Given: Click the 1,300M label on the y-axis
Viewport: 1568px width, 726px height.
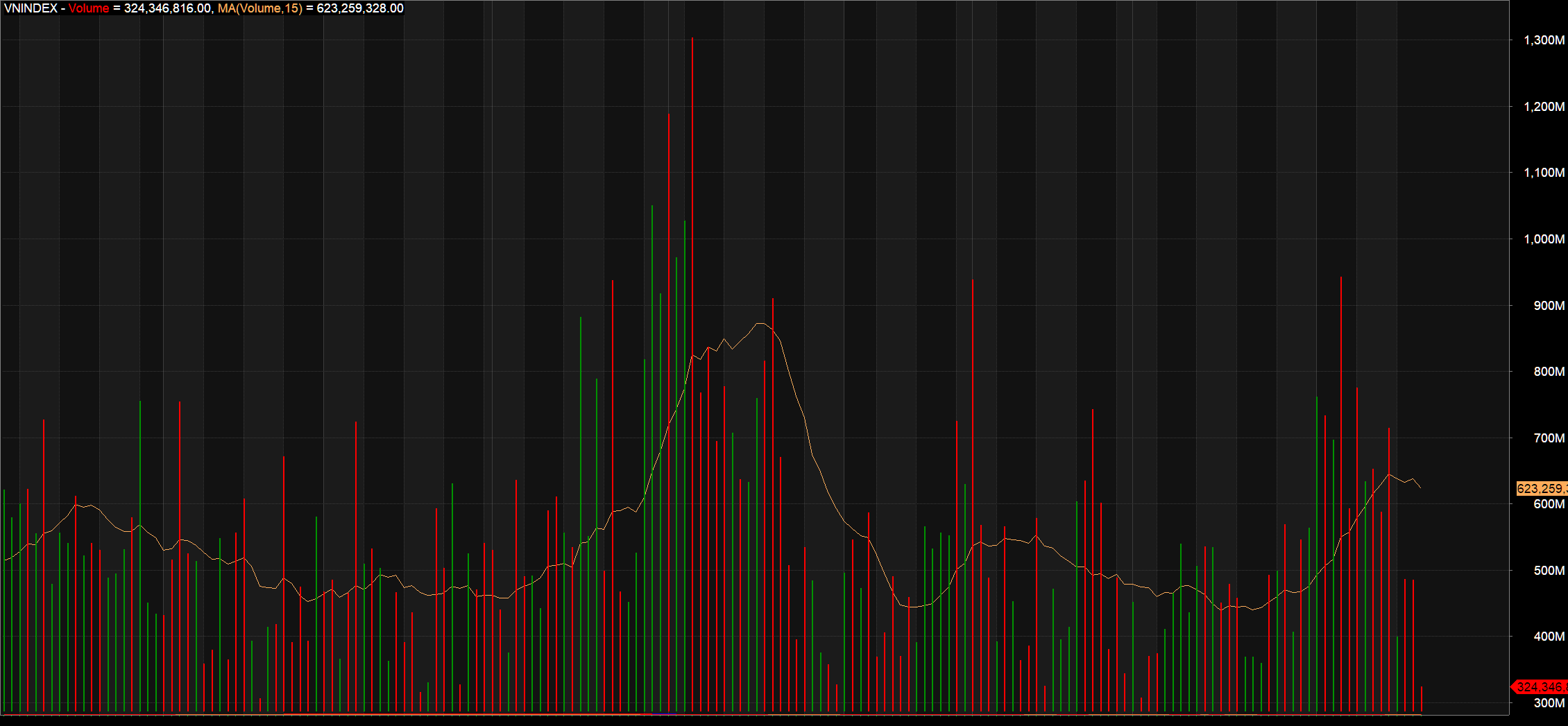Looking at the screenshot, I should (x=1544, y=40).
